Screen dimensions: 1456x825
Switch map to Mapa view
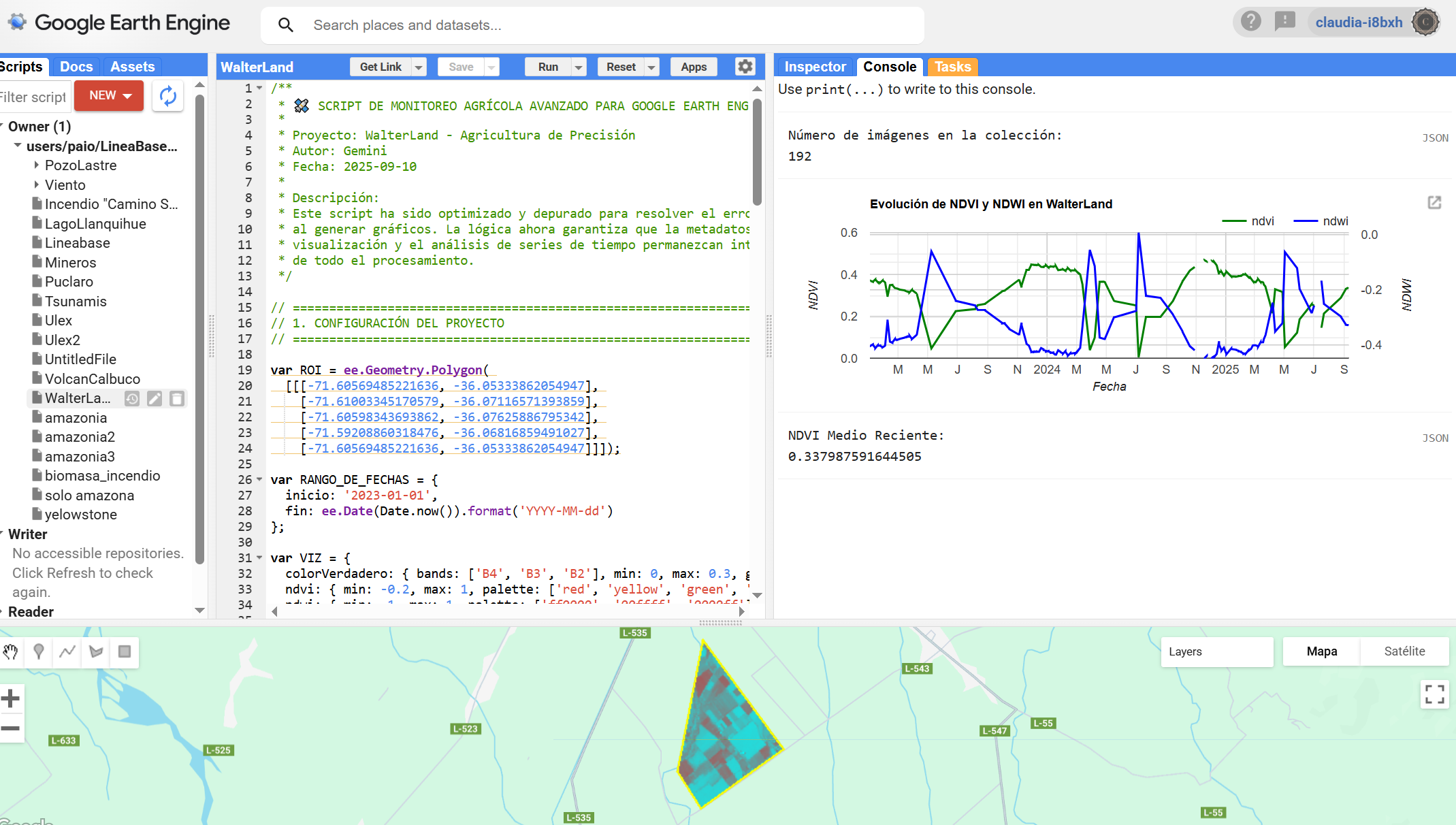click(x=1321, y=651)
